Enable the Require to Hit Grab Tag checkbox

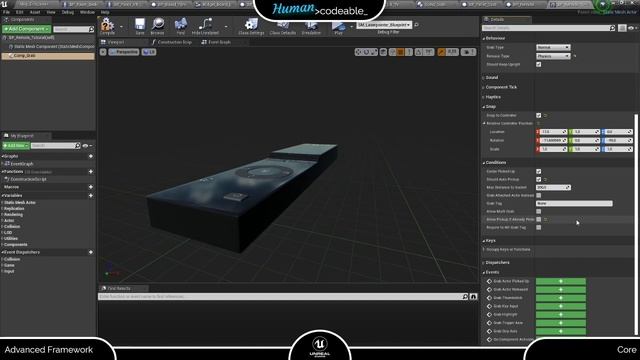539,227
